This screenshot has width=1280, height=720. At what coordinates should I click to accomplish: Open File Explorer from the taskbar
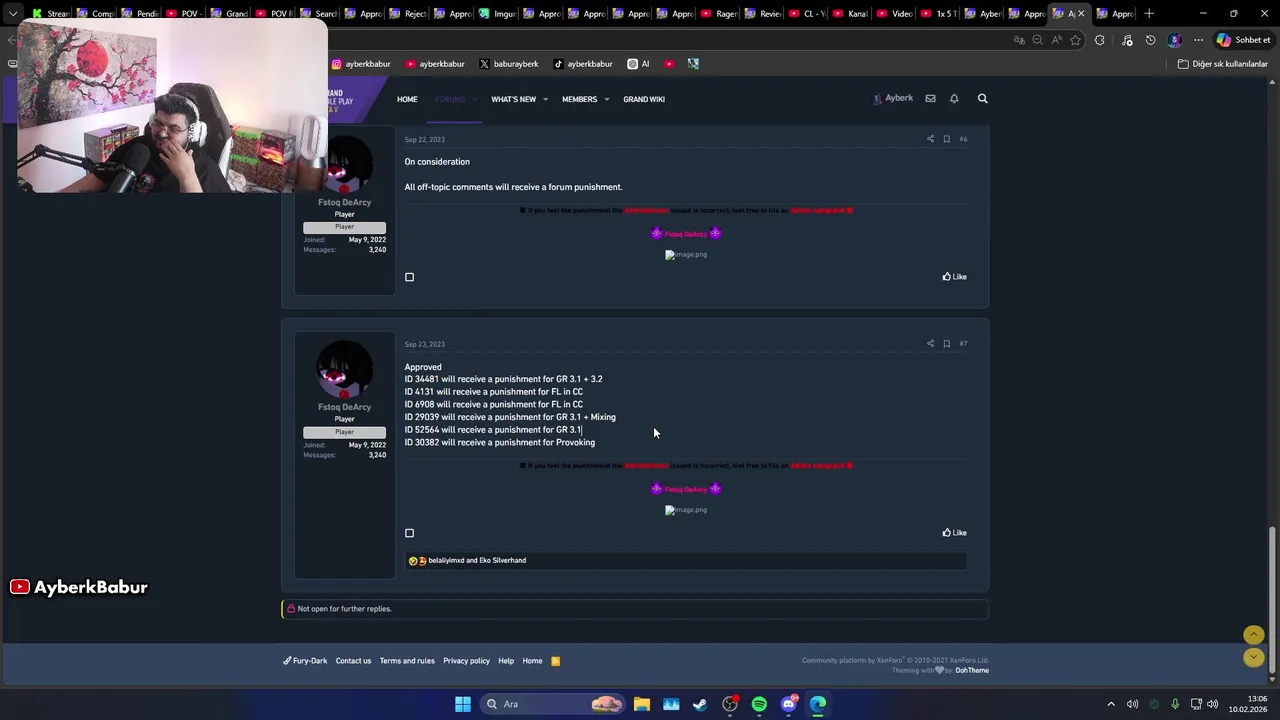point(641,704)
